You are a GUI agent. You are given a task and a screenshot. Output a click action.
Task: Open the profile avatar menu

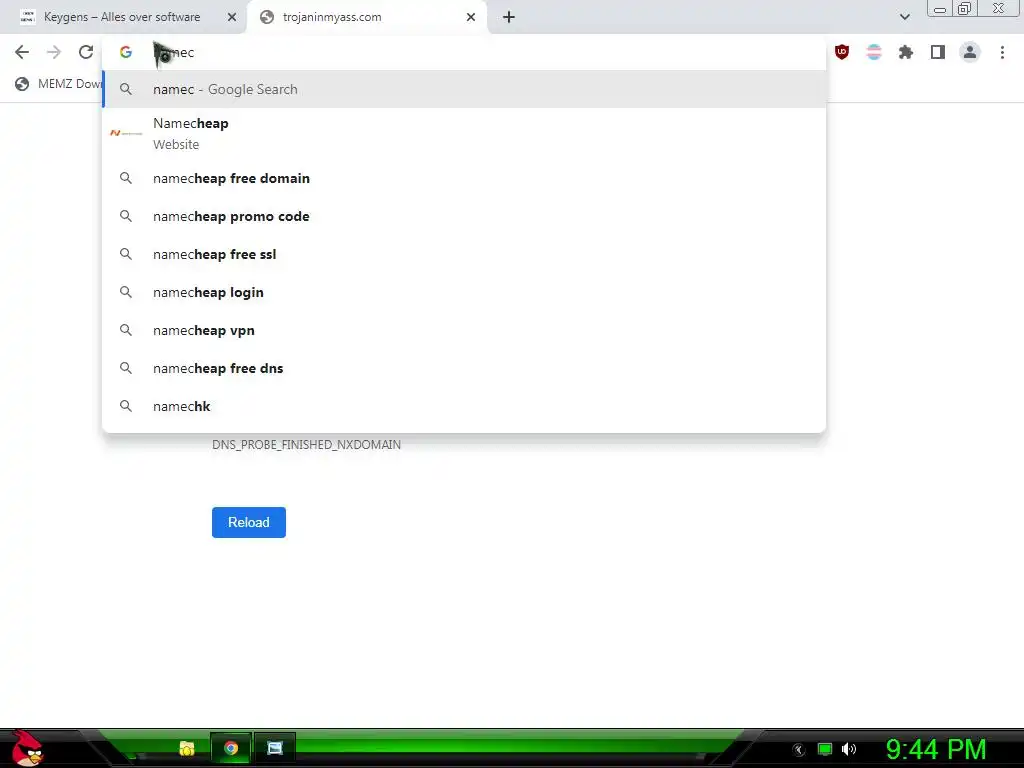970,52
